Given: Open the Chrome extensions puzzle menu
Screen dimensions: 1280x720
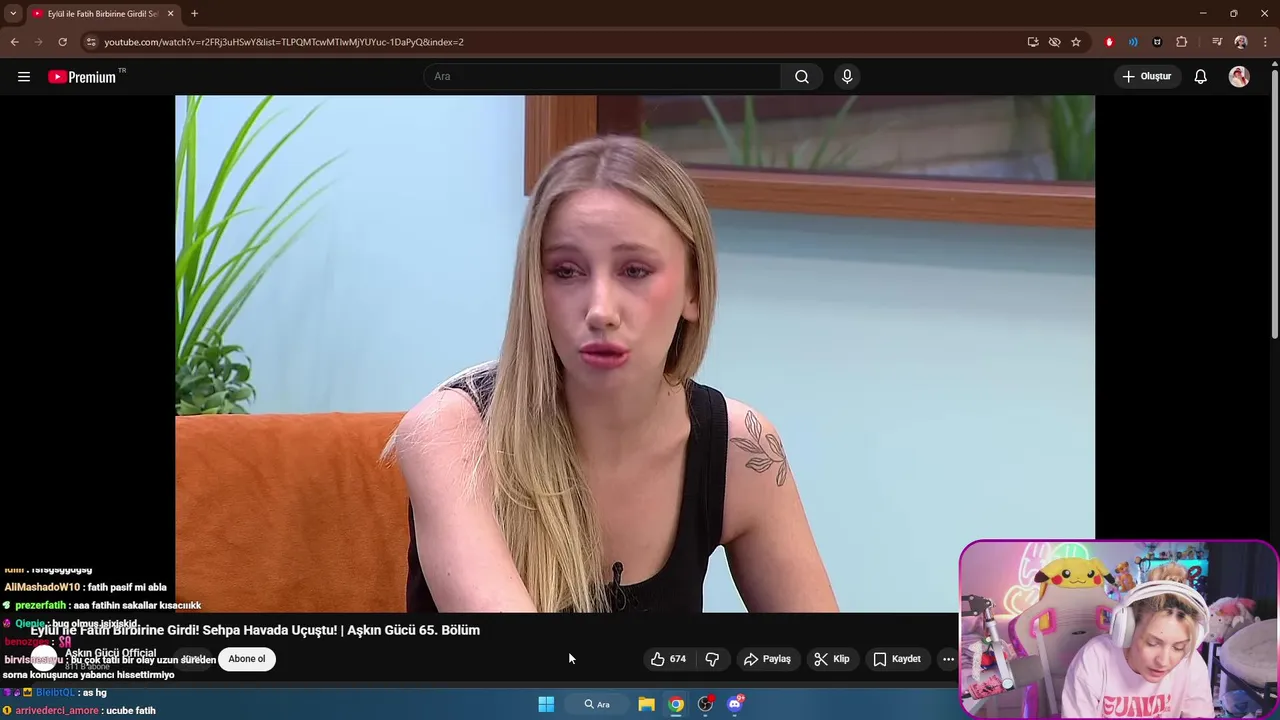Looking at the screenshot, I should (x=1182, y=42).
